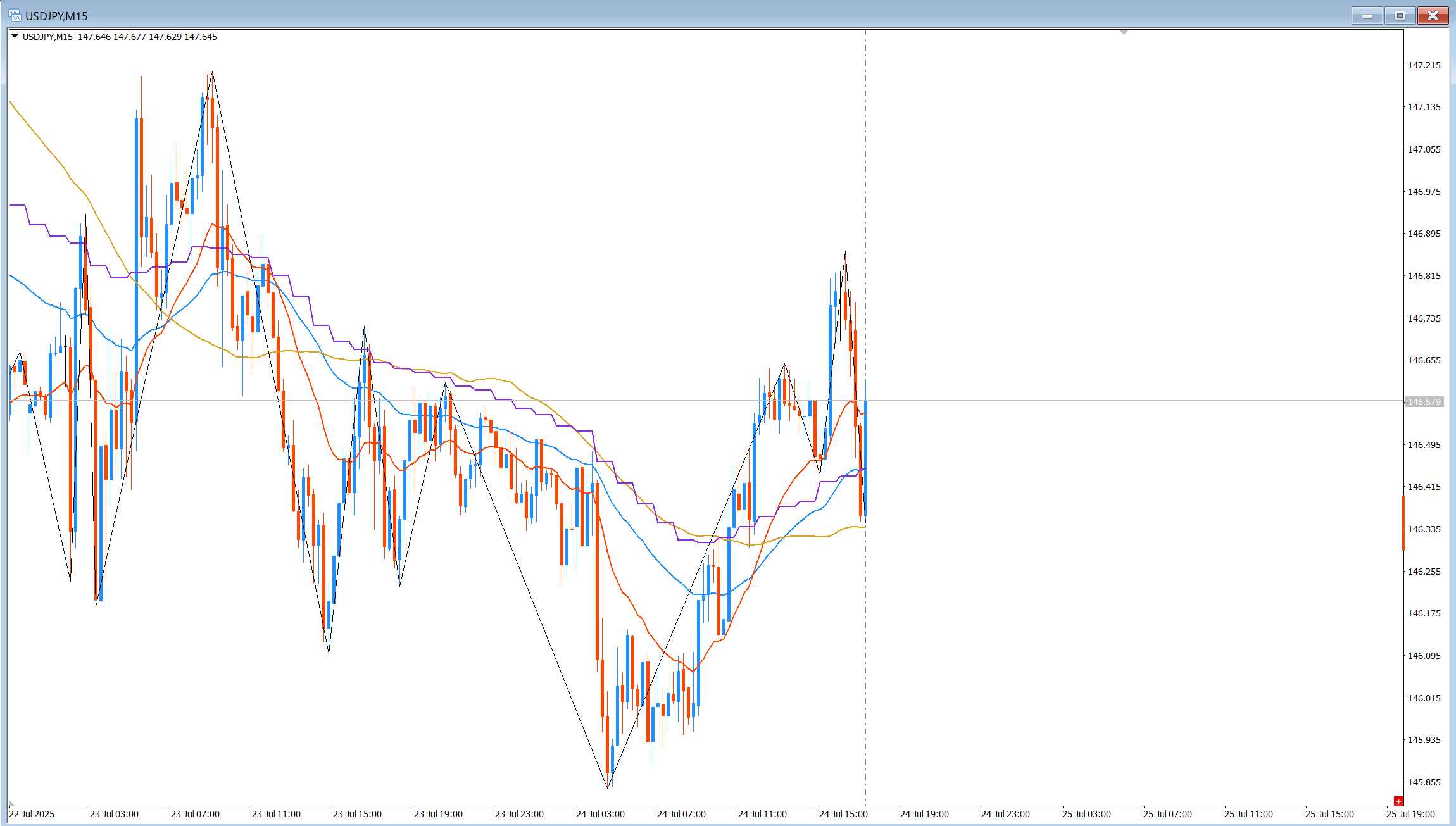Click the 23 Jul 07:00 time label
The height and width of the screenshot is (826, 1456).
pos(195,814)
